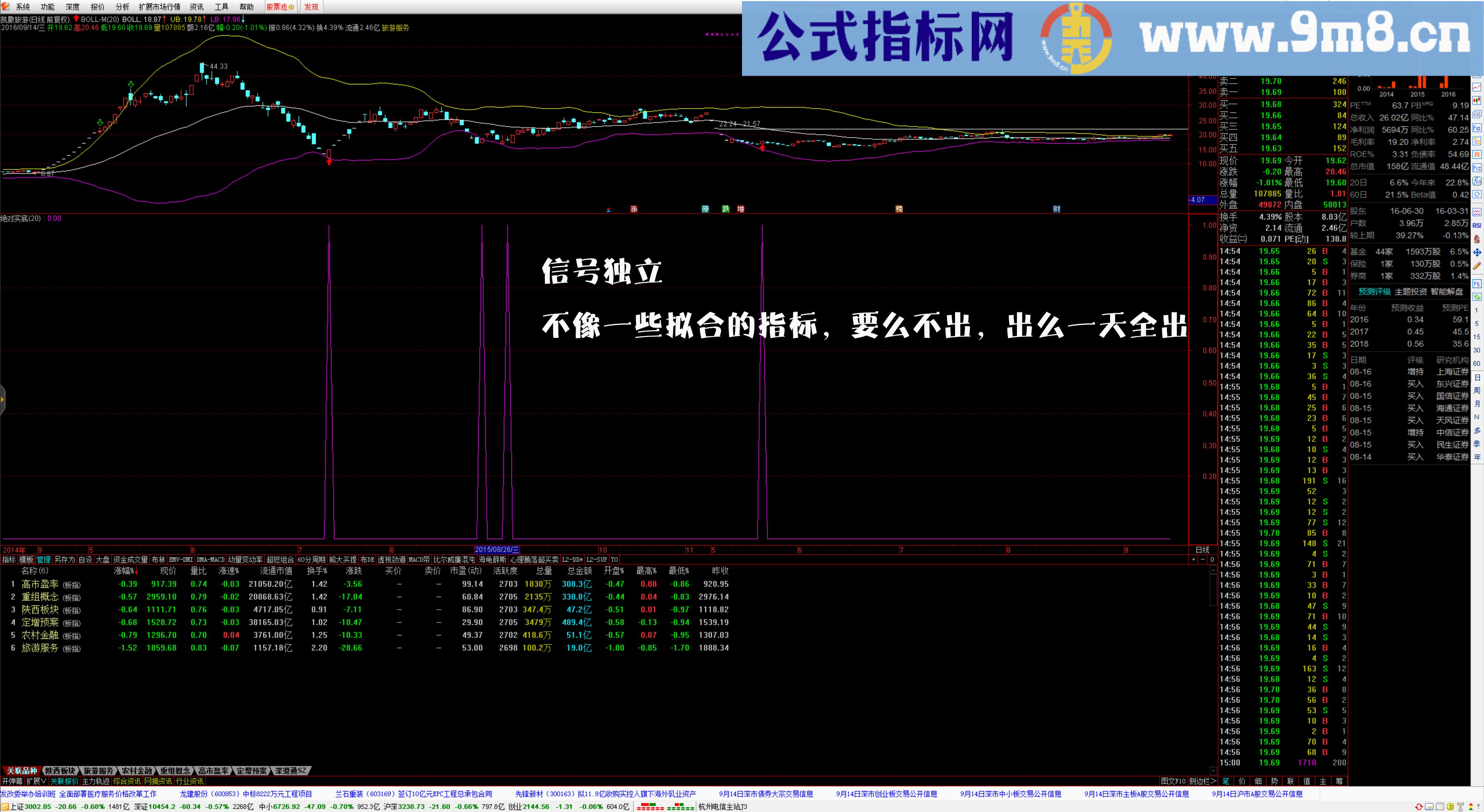This screenshot has height=812, width=1484.
Task: Click the table-grid icon in status bar
Action: pos(1441,807)
